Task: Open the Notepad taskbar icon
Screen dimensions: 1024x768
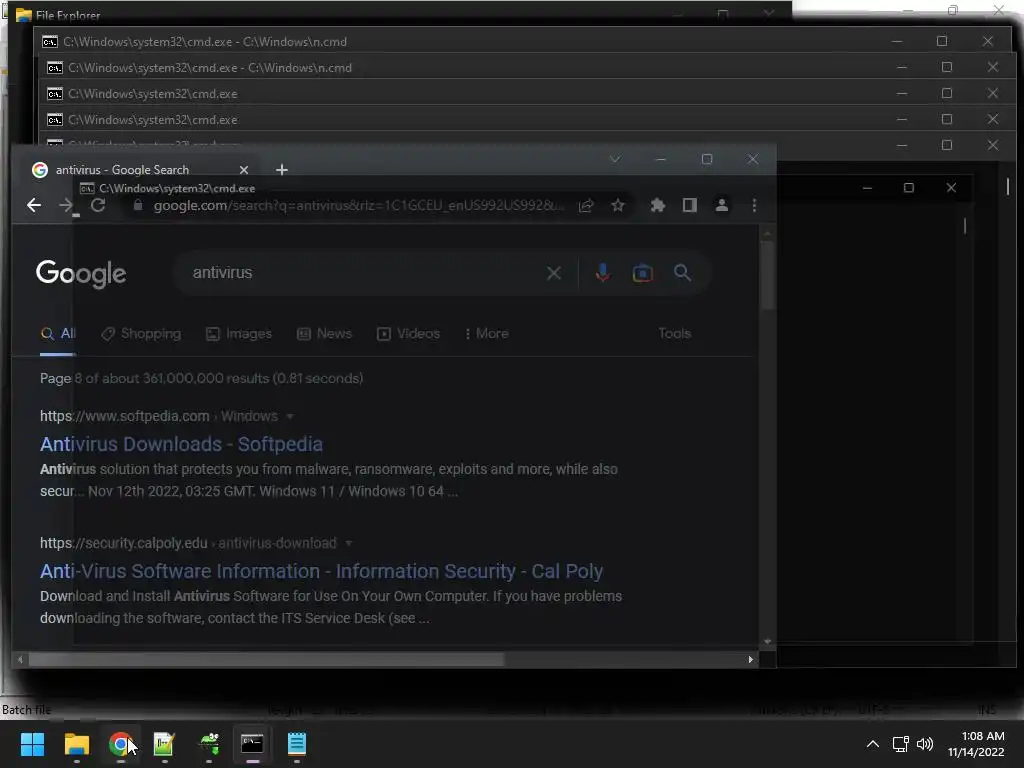Action: (296, 744)
